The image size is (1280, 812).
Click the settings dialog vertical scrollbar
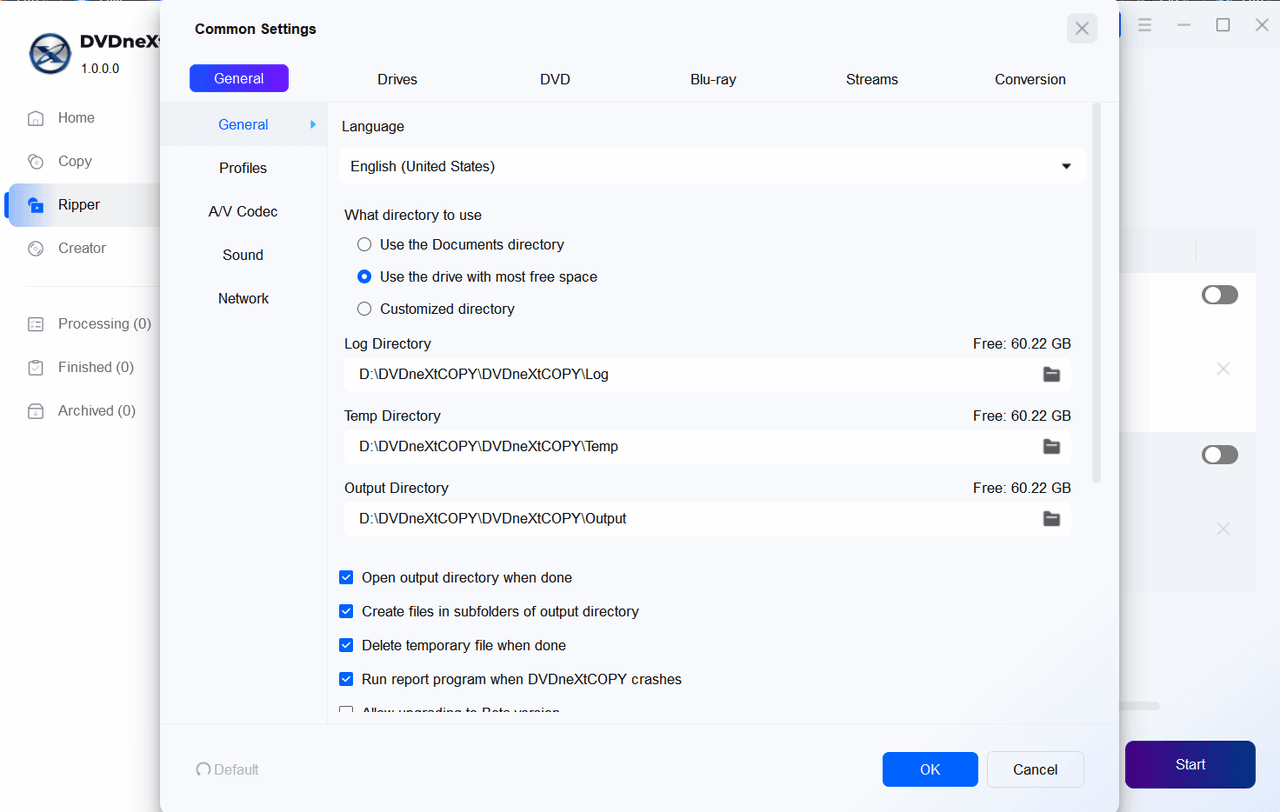point(1097,293)
